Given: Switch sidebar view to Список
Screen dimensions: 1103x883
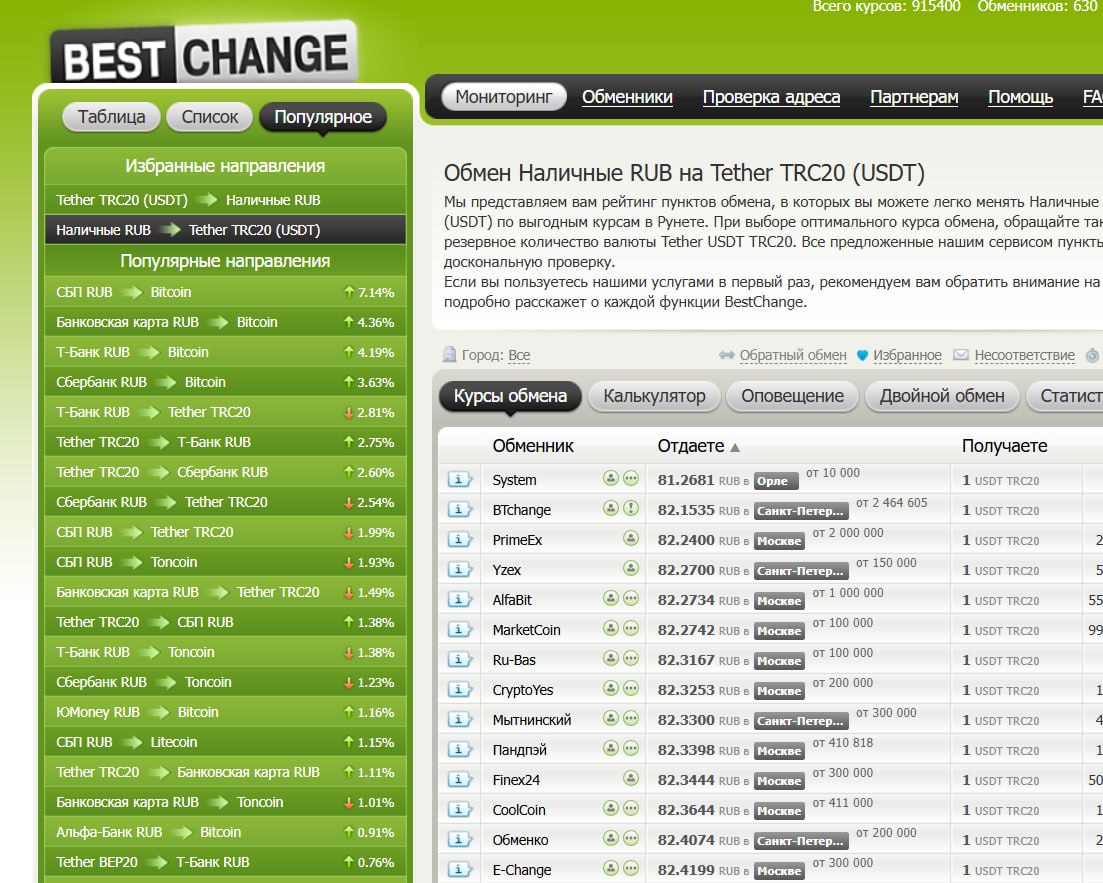Looking at the screenshot, I should coord(210,117).
